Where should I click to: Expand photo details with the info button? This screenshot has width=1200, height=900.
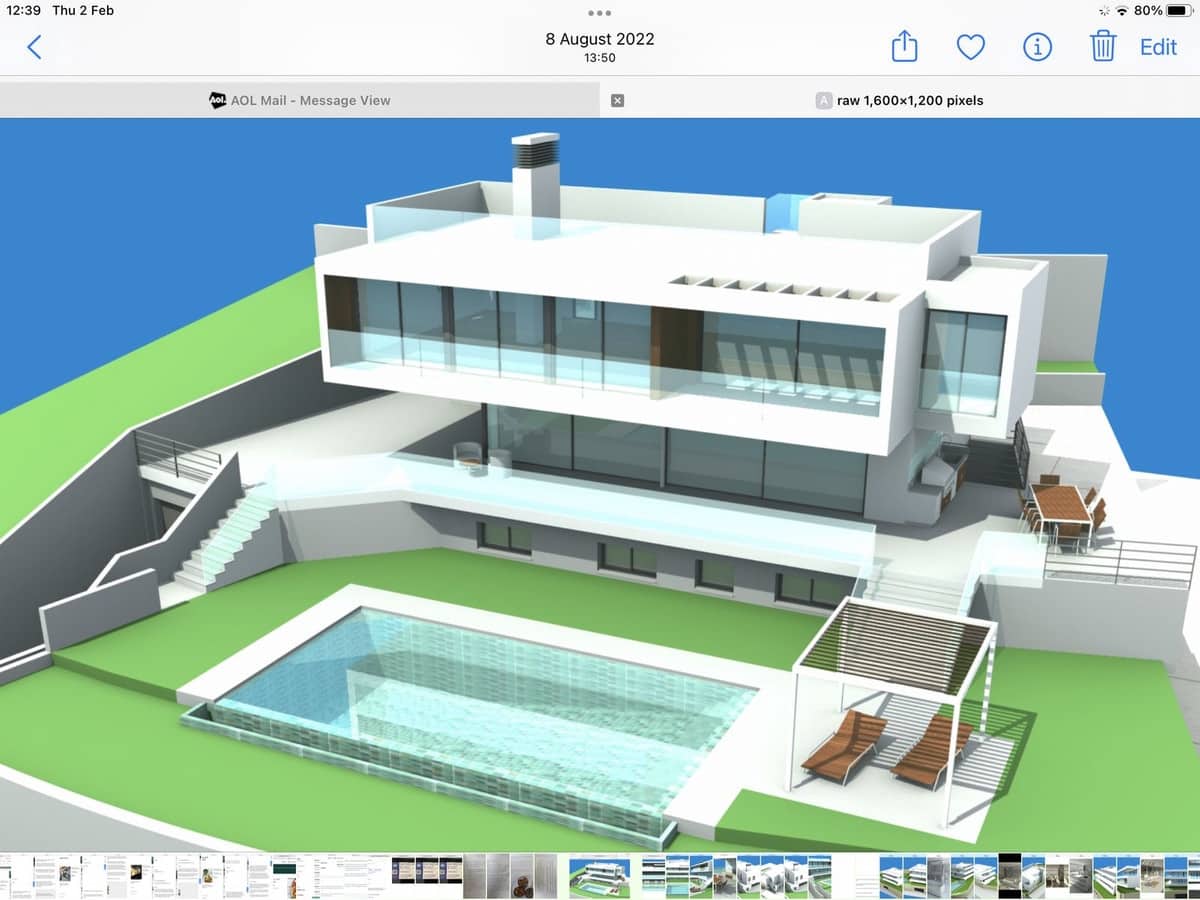(x=1036, y=46)
